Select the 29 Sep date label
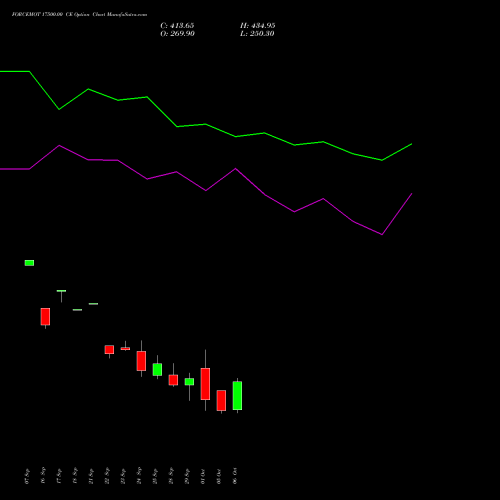Screen dimensions: 500x500 click(187, 476)
